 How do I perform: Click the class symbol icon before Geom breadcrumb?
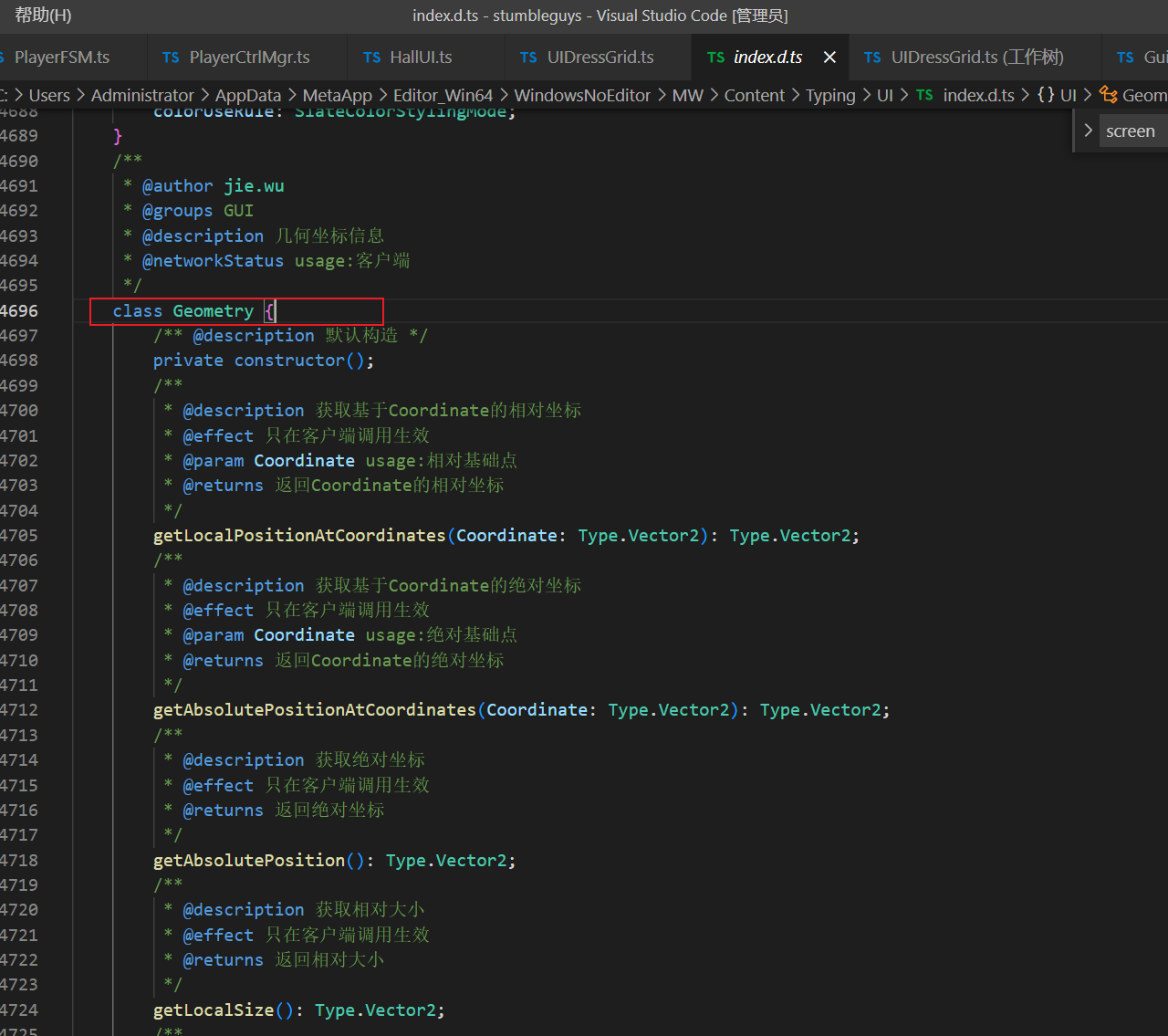1109,95
